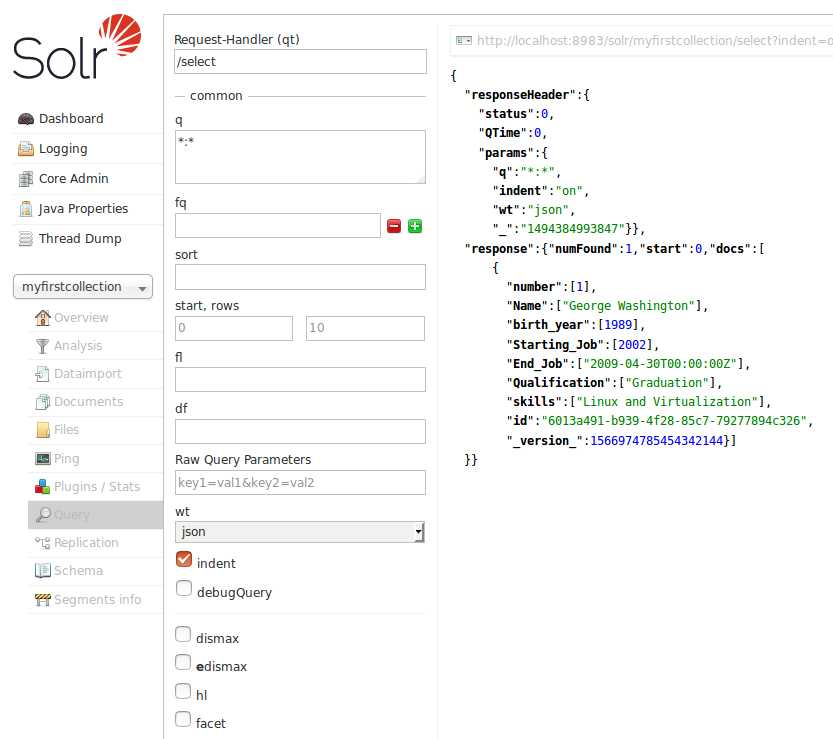Image resolution: width=833 pixels, height=739 pixels.
Task: Open the wt json format dropdown
Action: tap(300, 532)
